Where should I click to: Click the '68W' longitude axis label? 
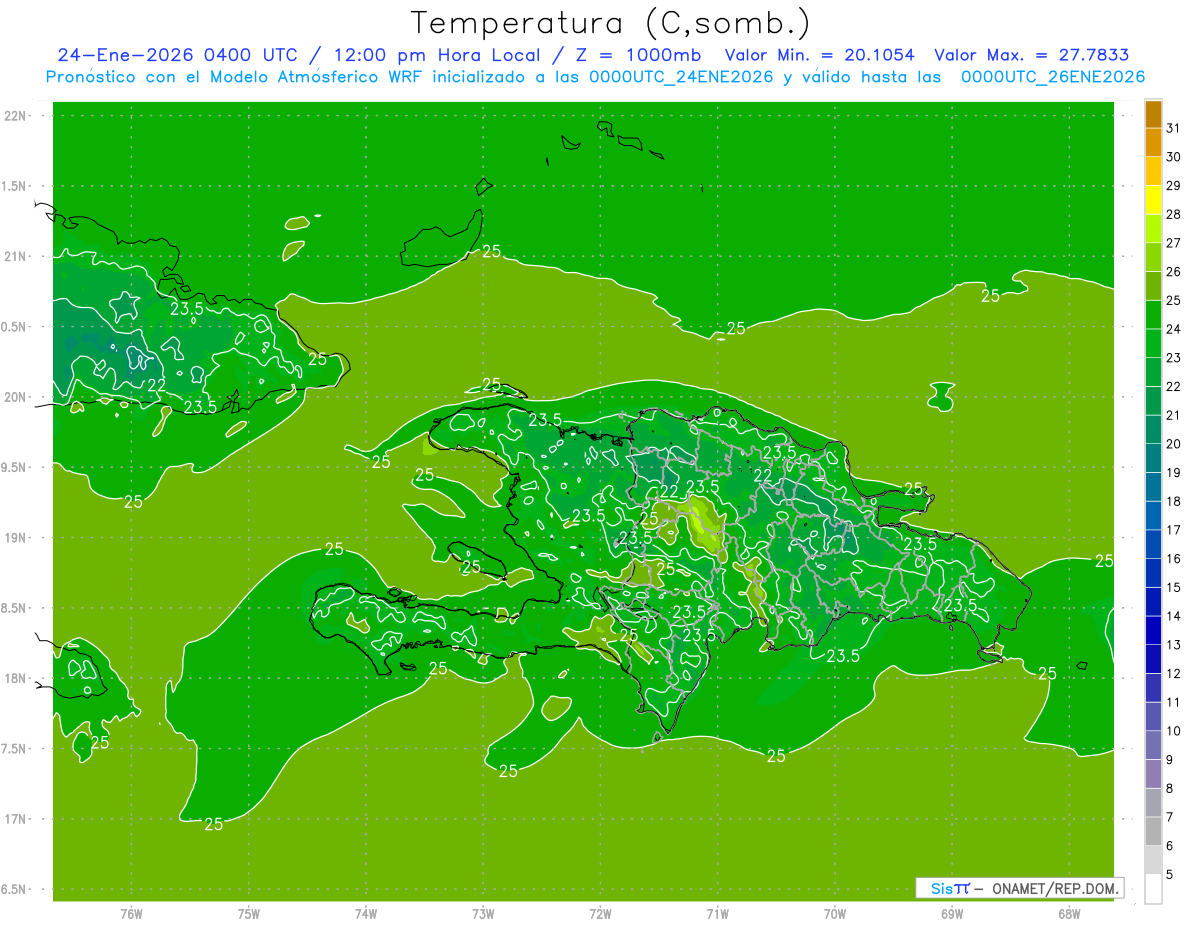click(x=1069, y=914)
